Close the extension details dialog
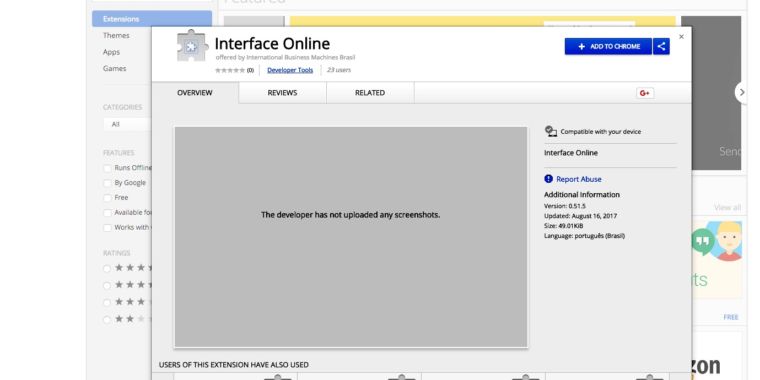This screenshot has width=760, height=380. pos(681,37)
